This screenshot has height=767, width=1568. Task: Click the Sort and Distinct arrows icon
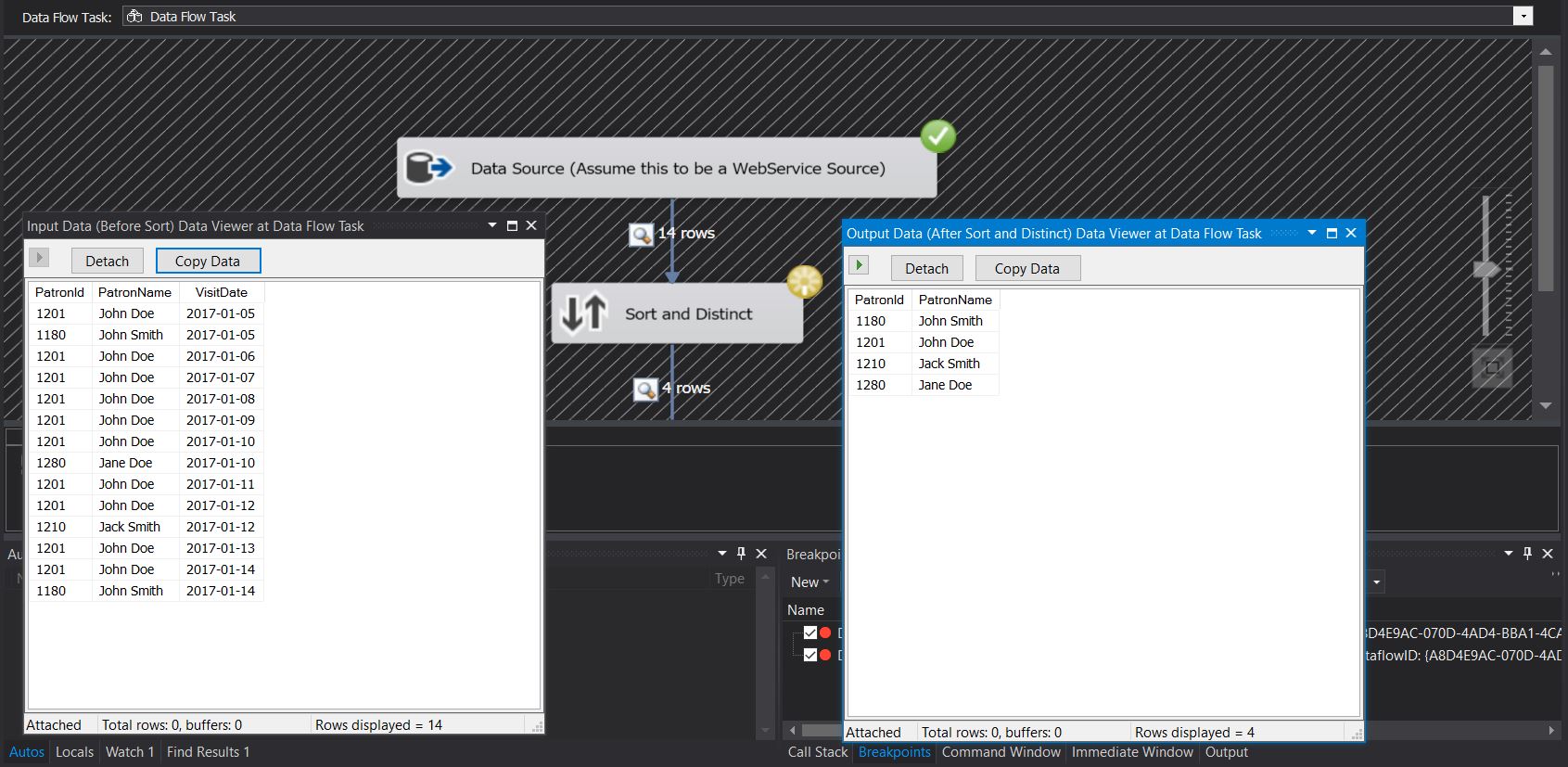pyautogui.click(x=584, y=313)
